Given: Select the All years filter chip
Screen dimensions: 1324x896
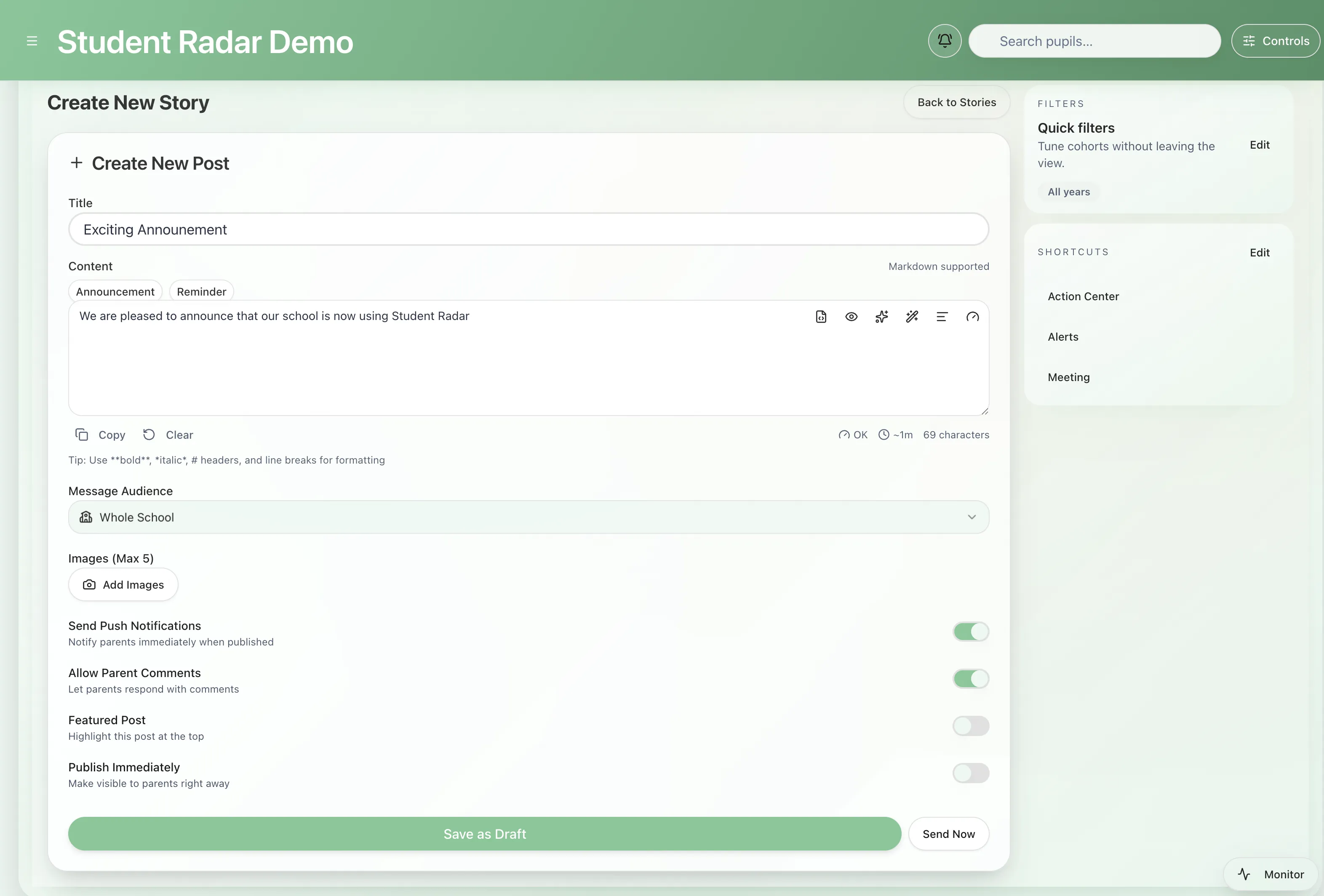Looking at the screenshot, I should 1068,192.
